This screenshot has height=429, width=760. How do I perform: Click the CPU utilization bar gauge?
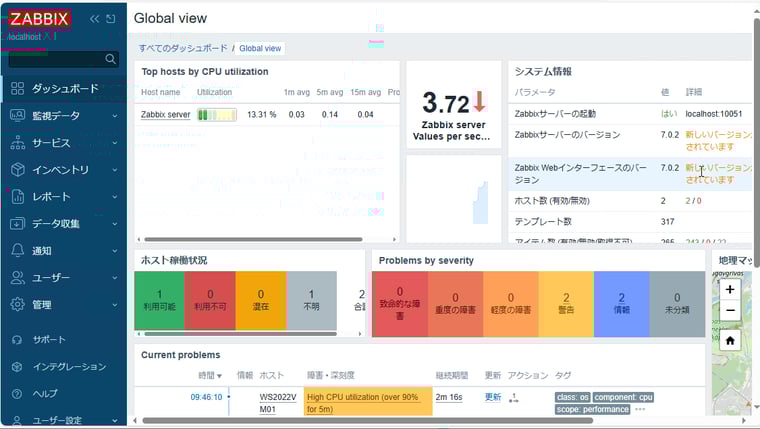pyautogui.click(x=217, y=114)
